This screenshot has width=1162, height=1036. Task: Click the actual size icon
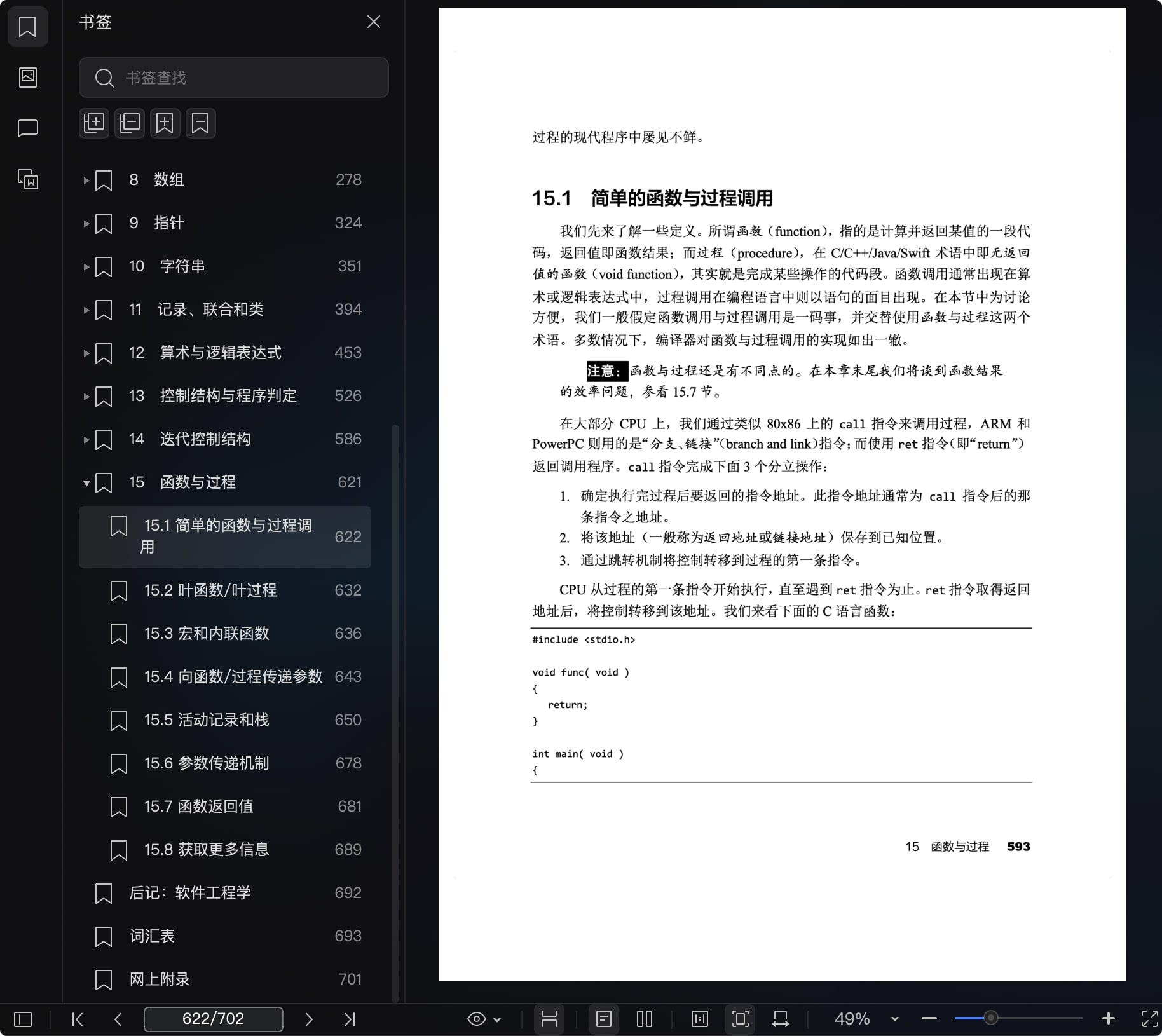pos(700,1019)
